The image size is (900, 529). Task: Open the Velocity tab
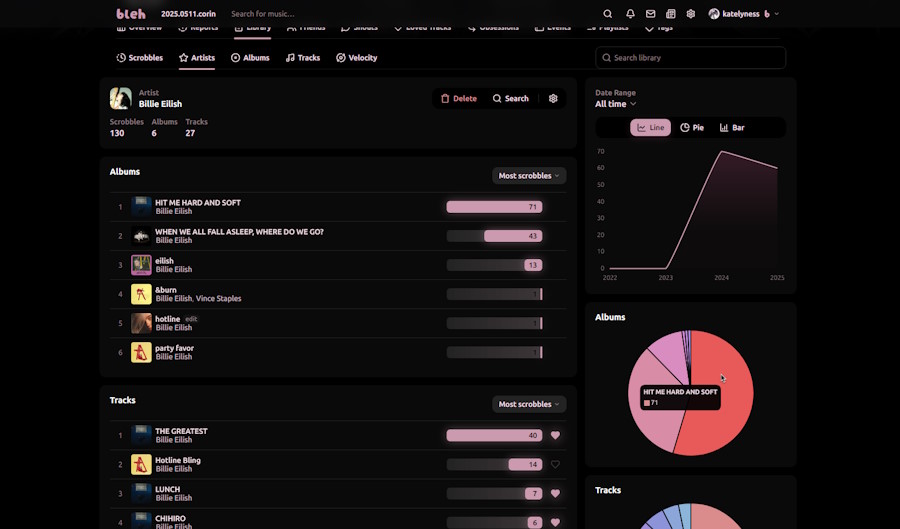pos(357,58)
